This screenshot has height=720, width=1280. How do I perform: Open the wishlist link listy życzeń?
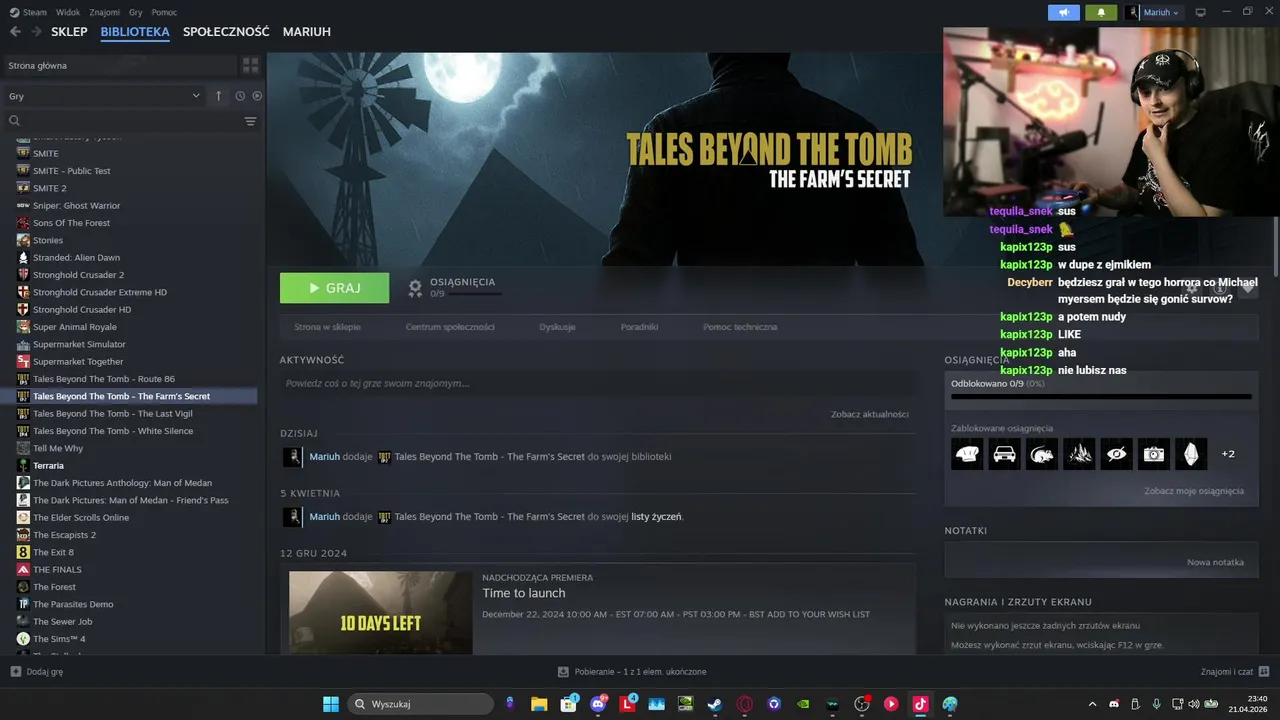pos(656,517)
